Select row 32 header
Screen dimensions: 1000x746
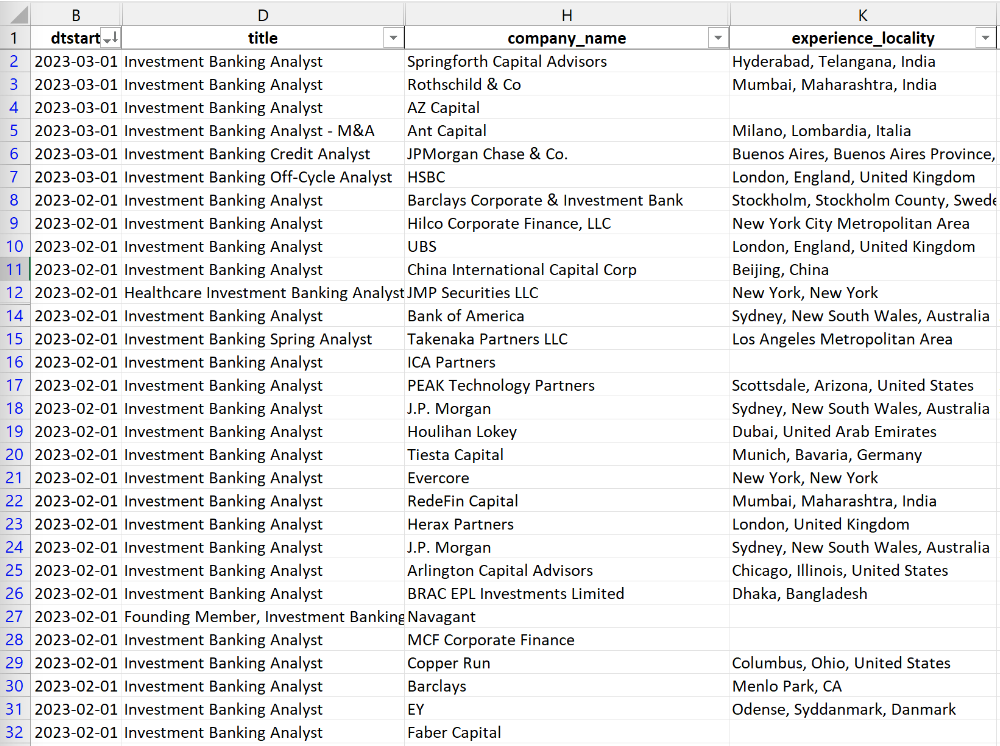click(x=15, y=733)
